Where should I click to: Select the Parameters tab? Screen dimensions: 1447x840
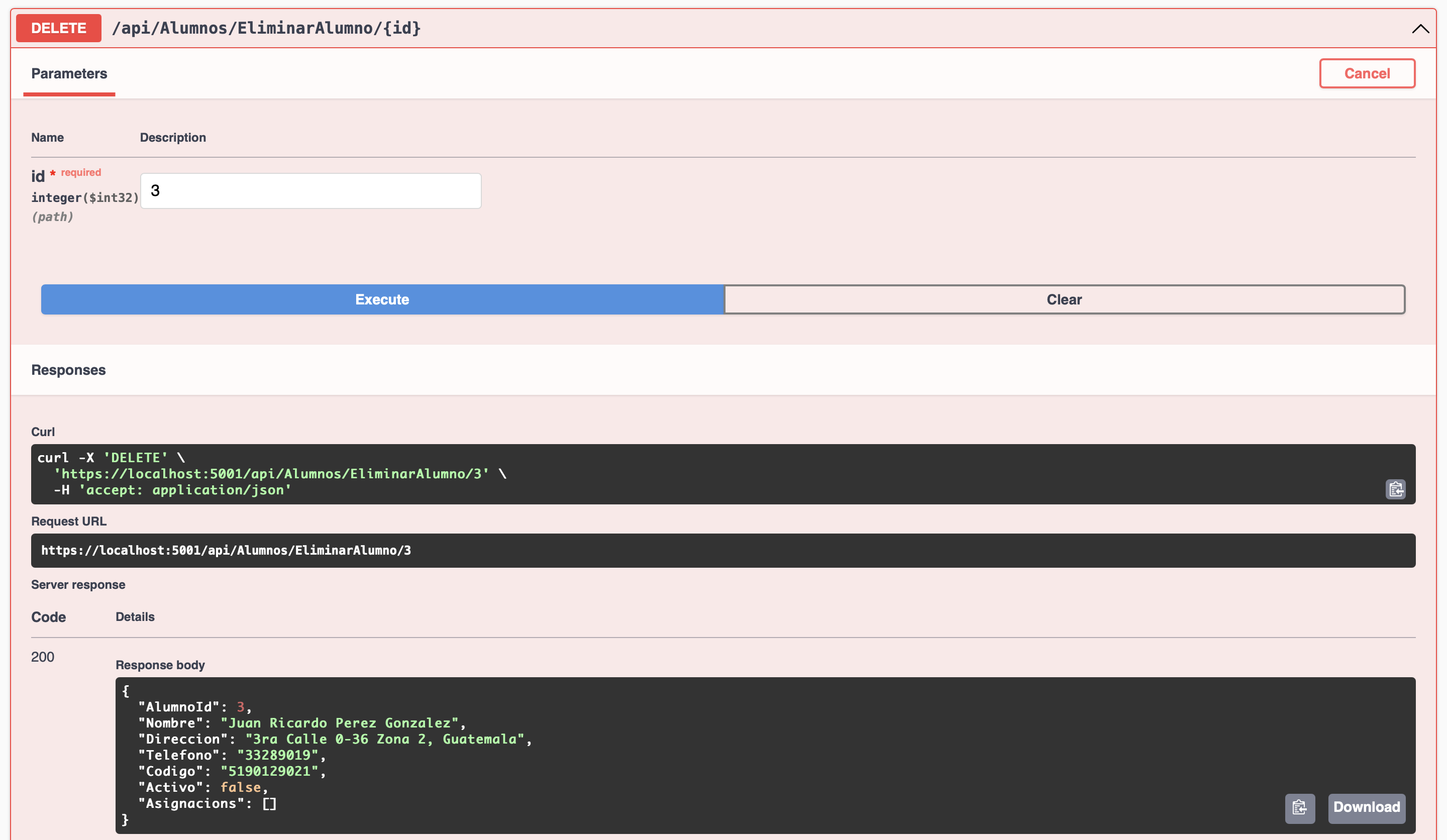69,73
